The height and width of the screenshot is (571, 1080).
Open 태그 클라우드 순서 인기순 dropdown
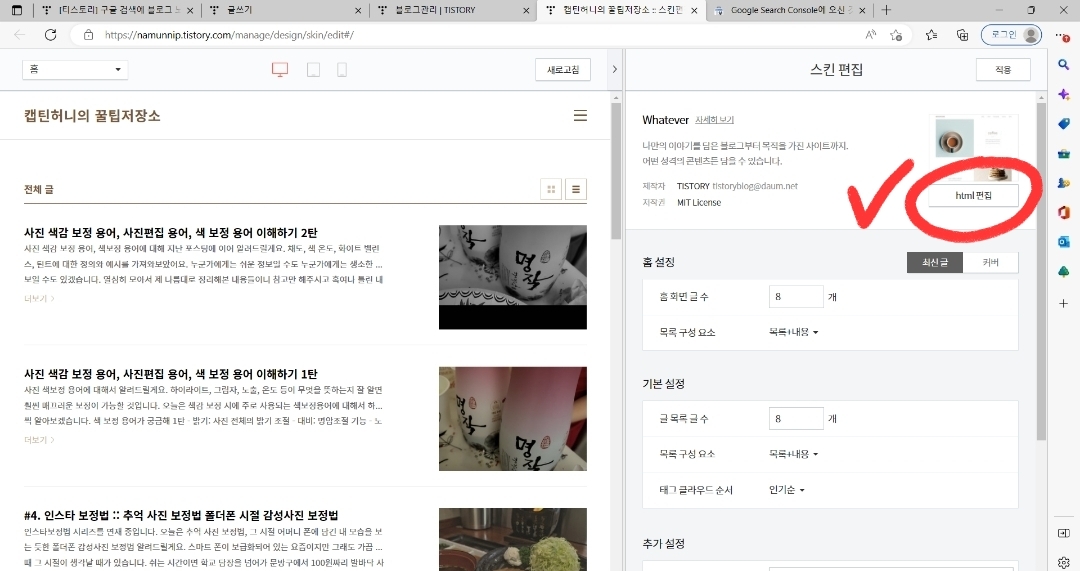(x=787, y=490)
